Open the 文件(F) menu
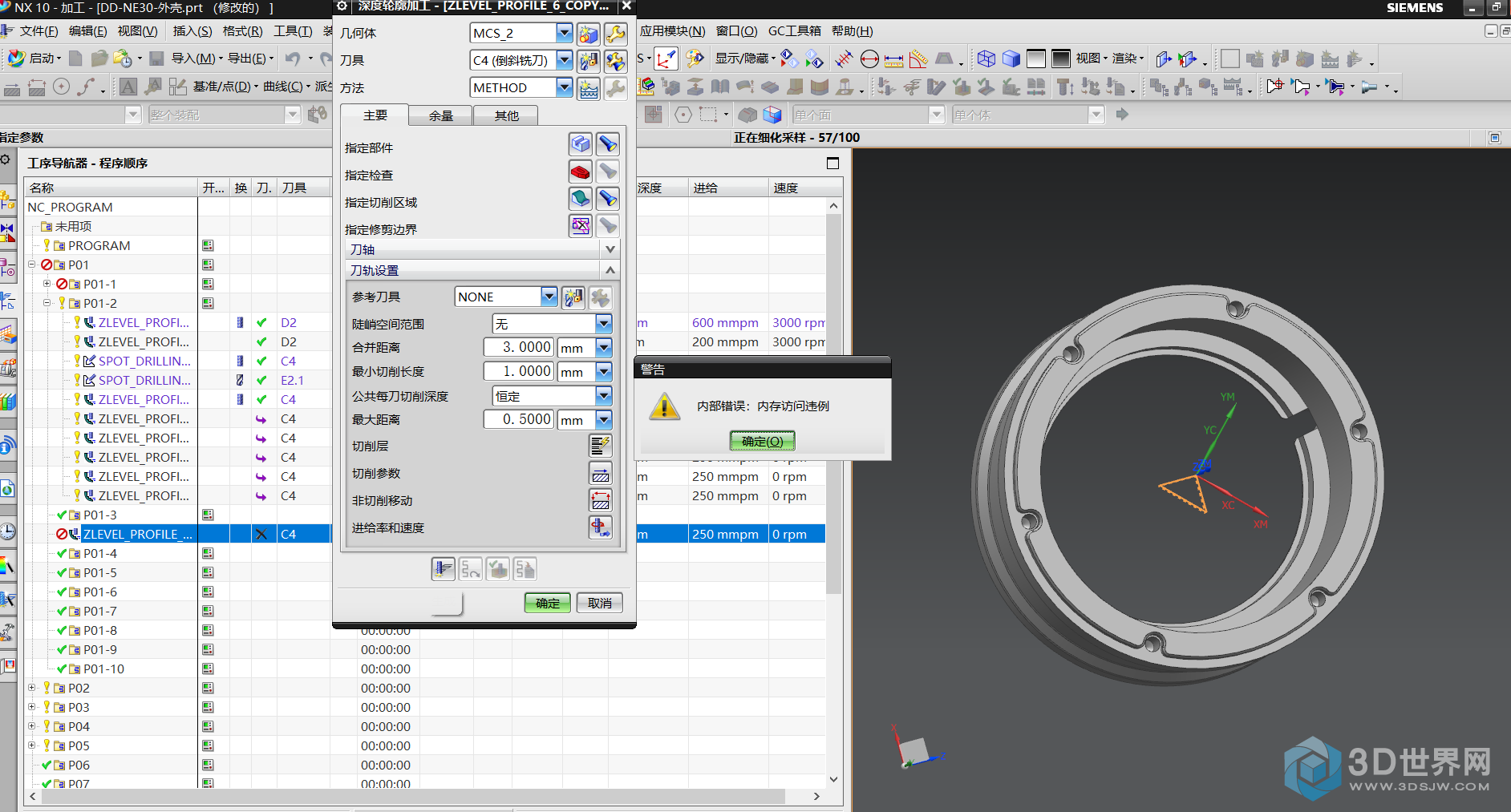The width and height of the screenshot is (1511, 812). [x=38, y=31]
